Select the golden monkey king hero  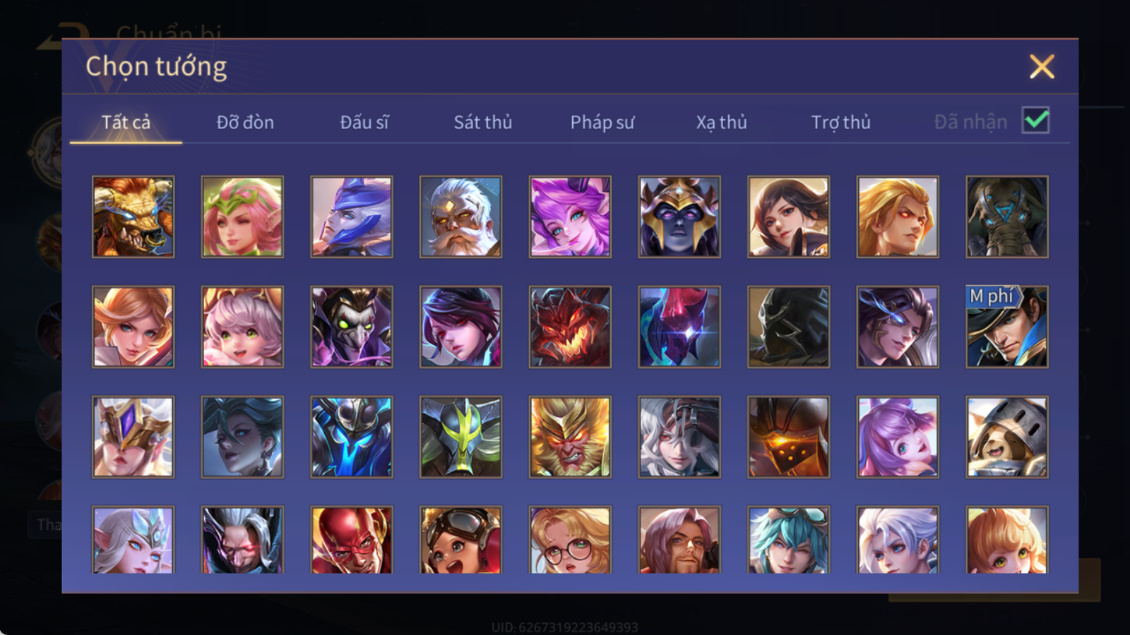[x=570, y=437]
